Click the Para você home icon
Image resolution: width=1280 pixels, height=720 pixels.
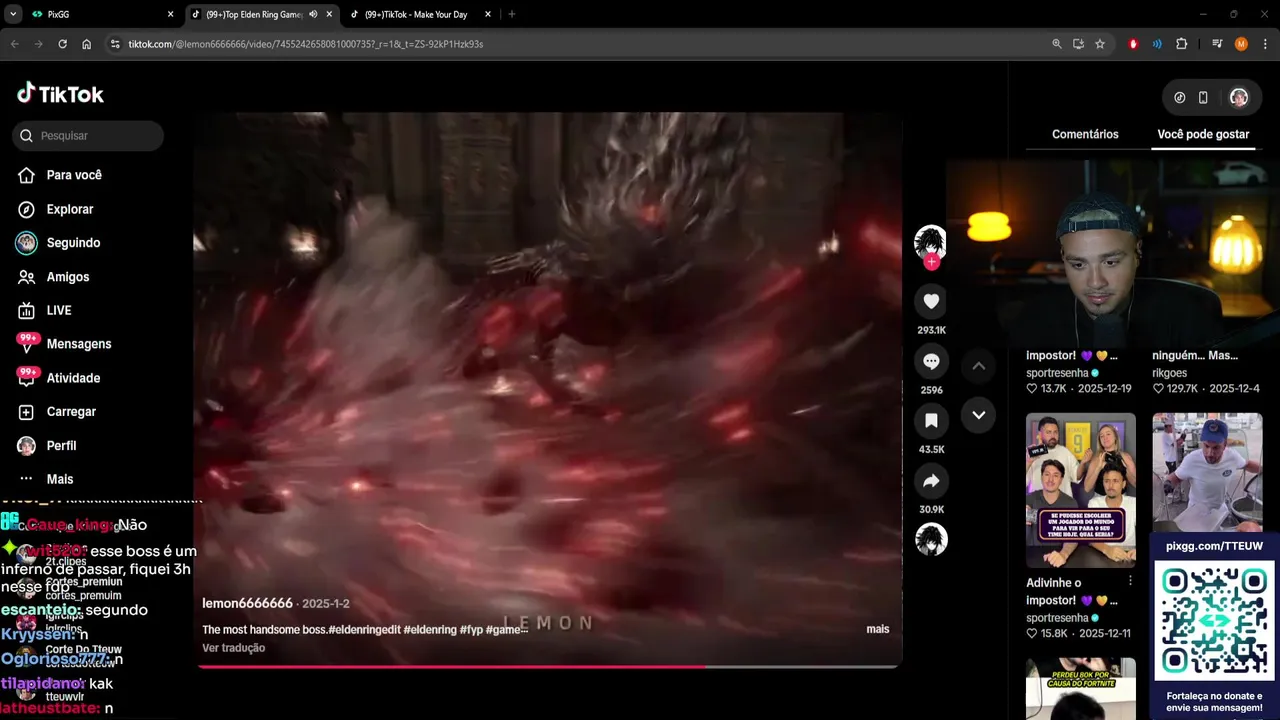[27, 175]
